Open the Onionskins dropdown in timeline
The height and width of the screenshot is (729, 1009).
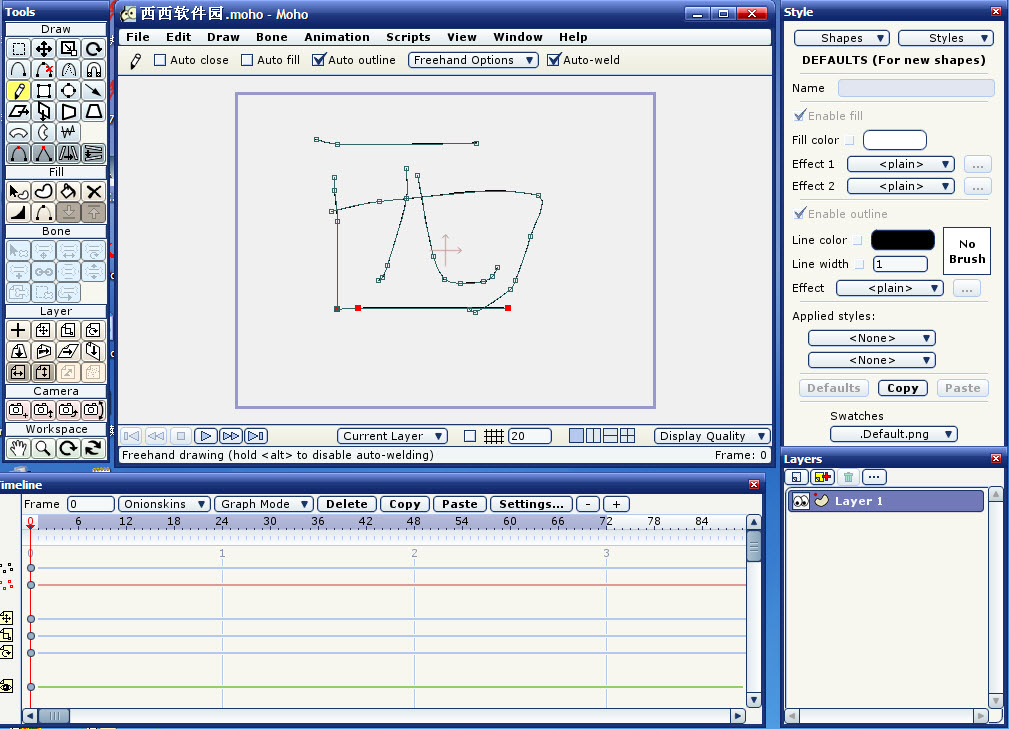(x=164, y=504)
